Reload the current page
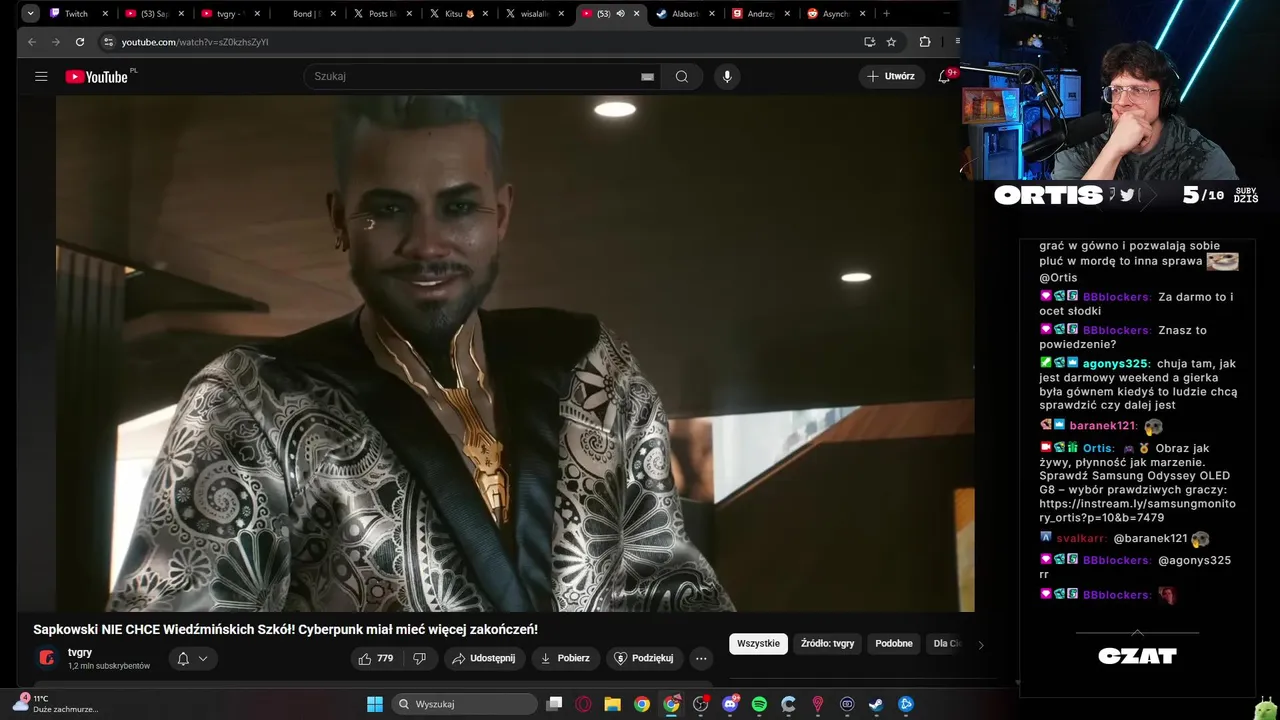Screen dimensions: 1280x720 [80, 42]
